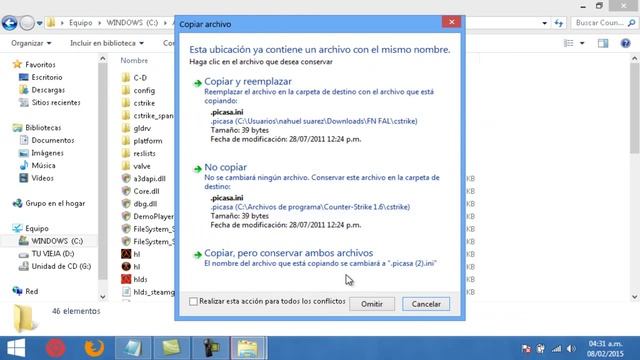This screenshot has height=360, width=640.
Task: Click the file list scrollbar down arrow
Action: (x=635, y=297)
